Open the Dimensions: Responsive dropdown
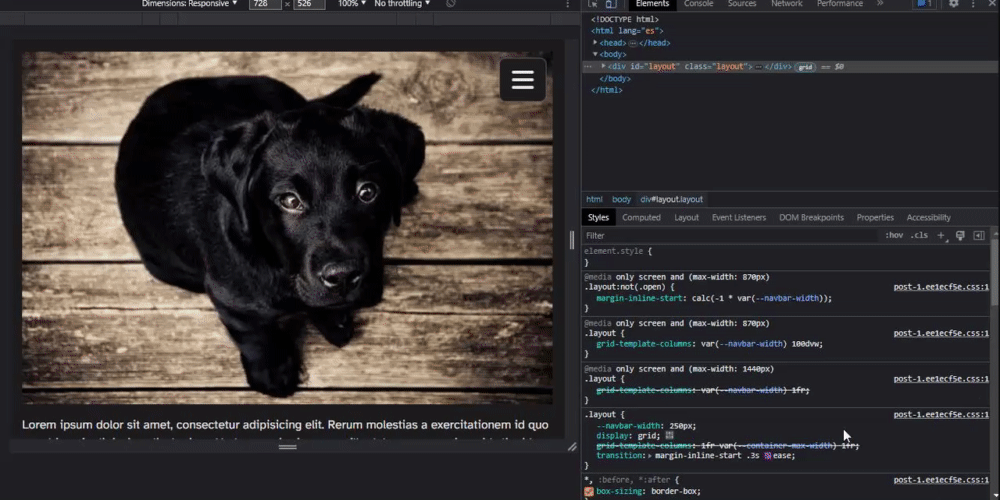1000x500 pixels. 190,4
